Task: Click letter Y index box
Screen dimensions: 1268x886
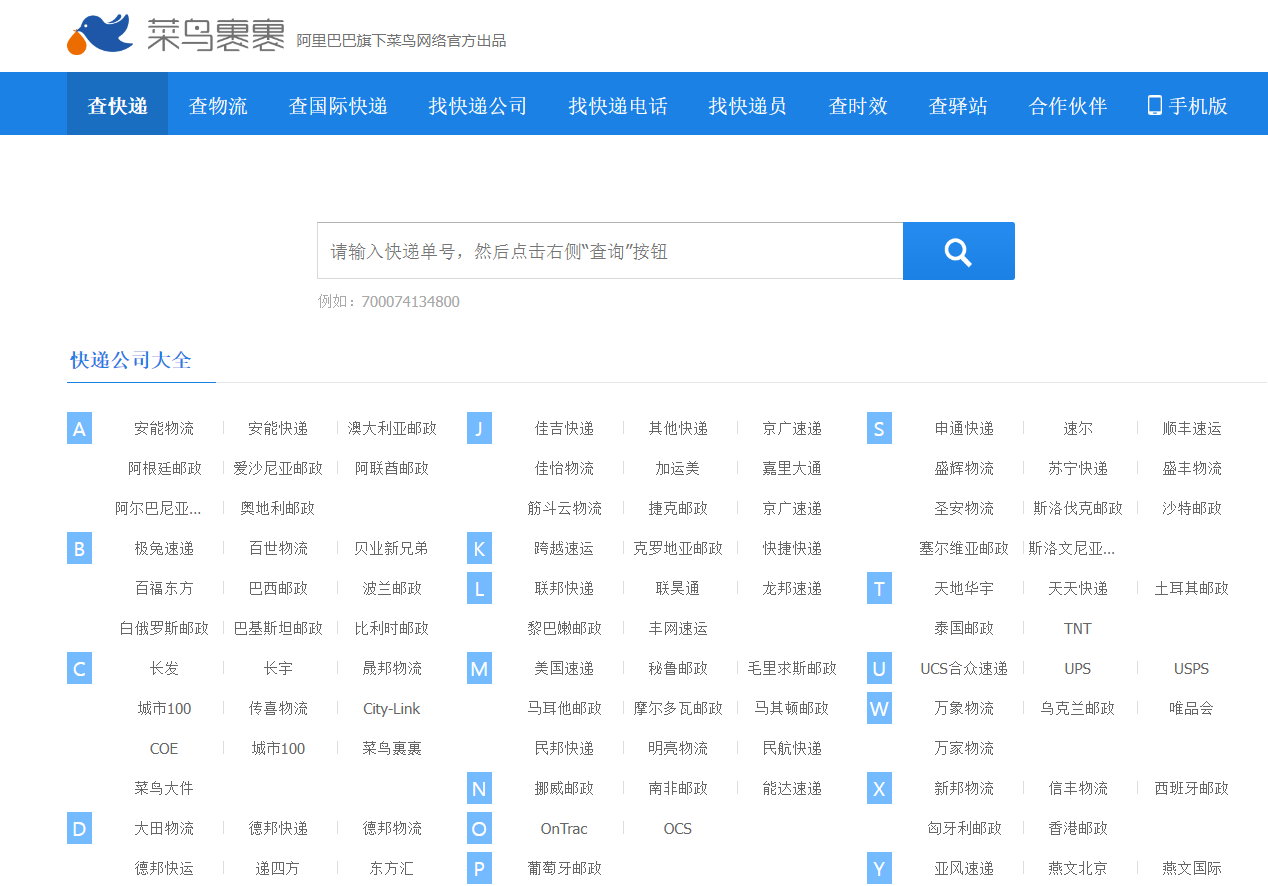Action: tap(879, 868)
